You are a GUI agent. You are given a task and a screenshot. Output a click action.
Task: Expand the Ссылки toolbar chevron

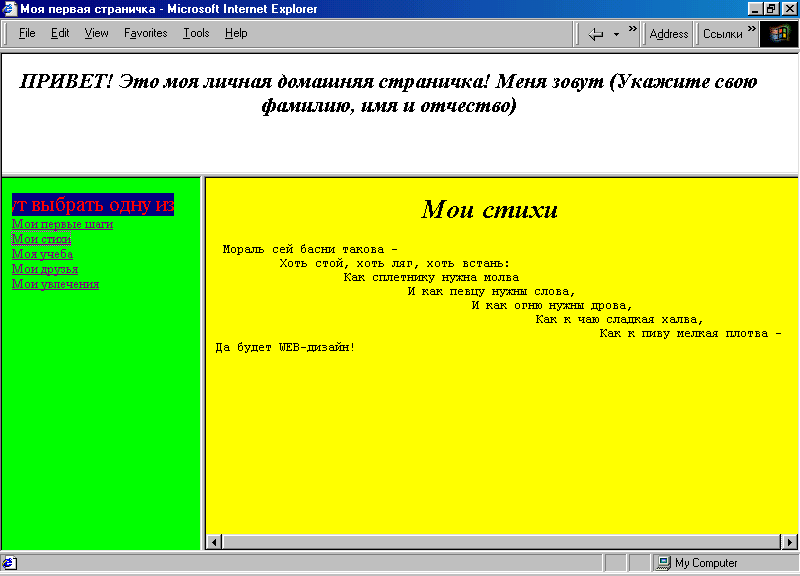[752, 29]
